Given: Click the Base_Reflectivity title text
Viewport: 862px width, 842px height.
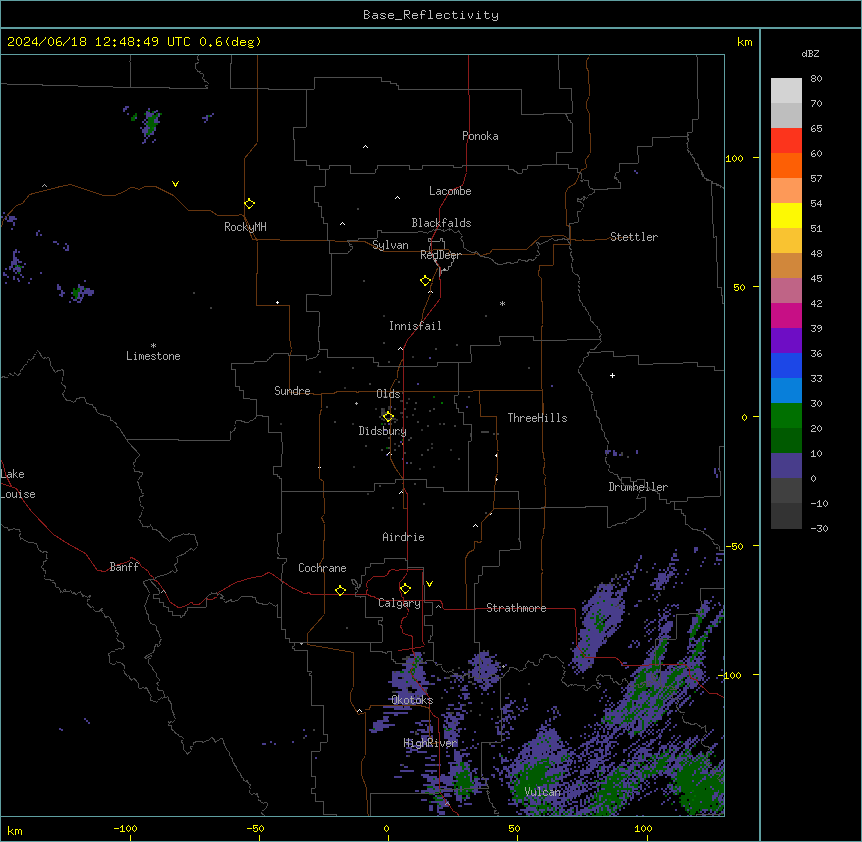Looking at the screenshot, I should (431, 15).
